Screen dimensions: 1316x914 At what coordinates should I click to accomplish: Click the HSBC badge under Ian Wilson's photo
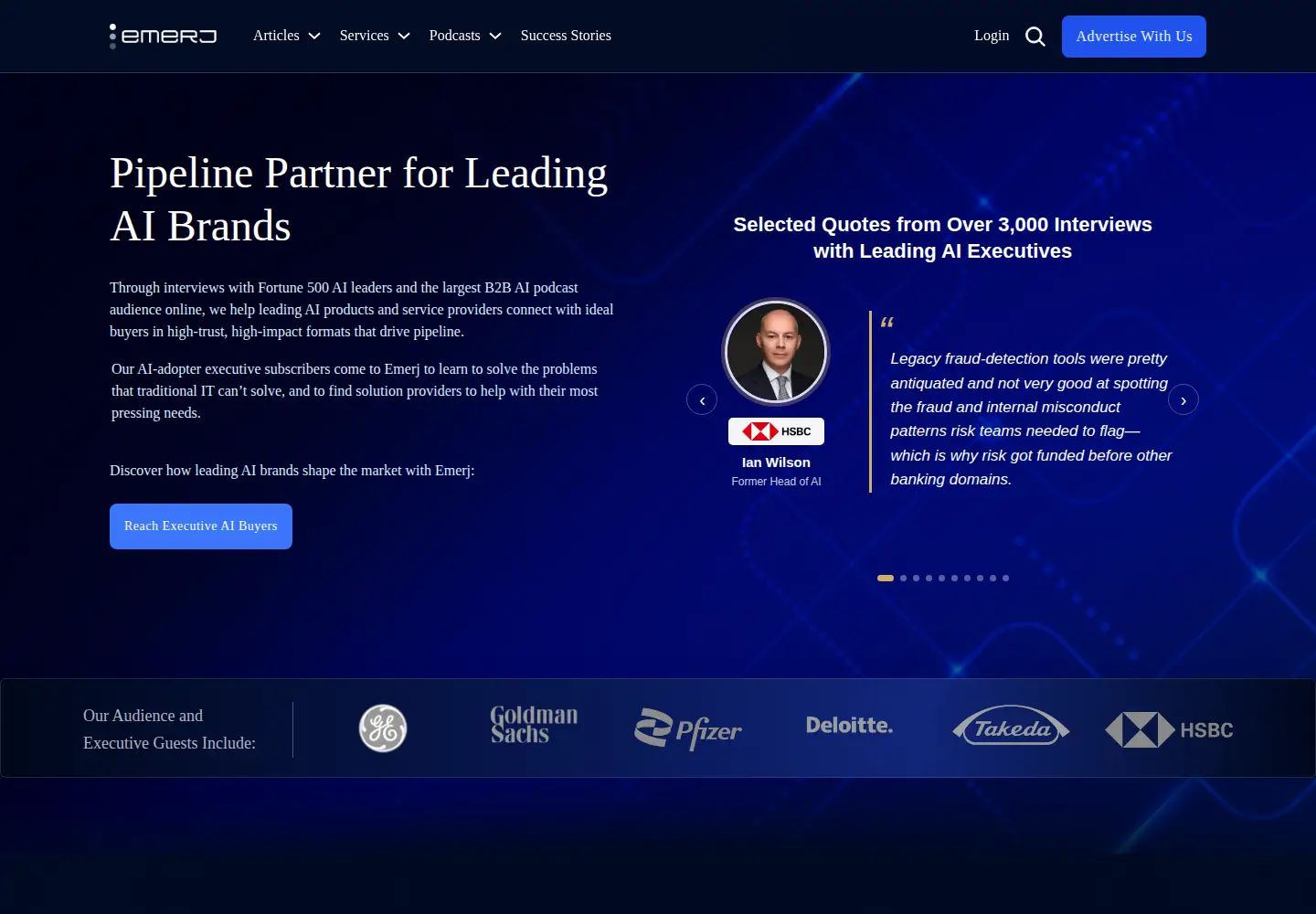[x=776, y=431]
